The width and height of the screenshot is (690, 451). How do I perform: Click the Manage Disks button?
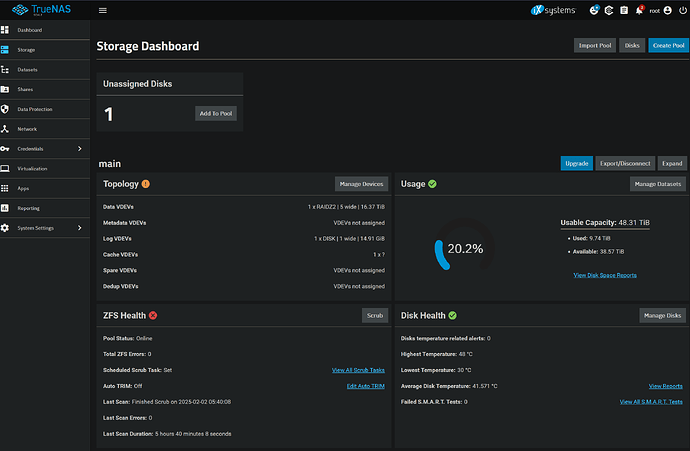click(662, 315)
